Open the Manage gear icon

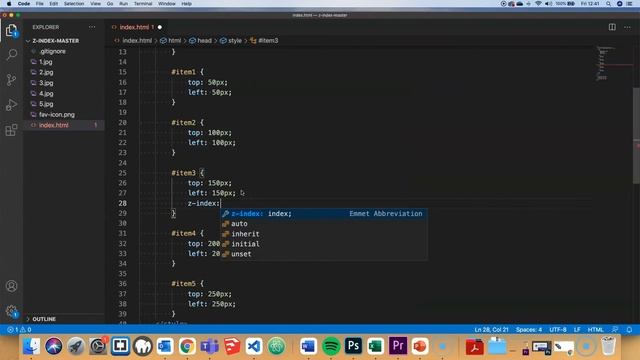point(11,311)
